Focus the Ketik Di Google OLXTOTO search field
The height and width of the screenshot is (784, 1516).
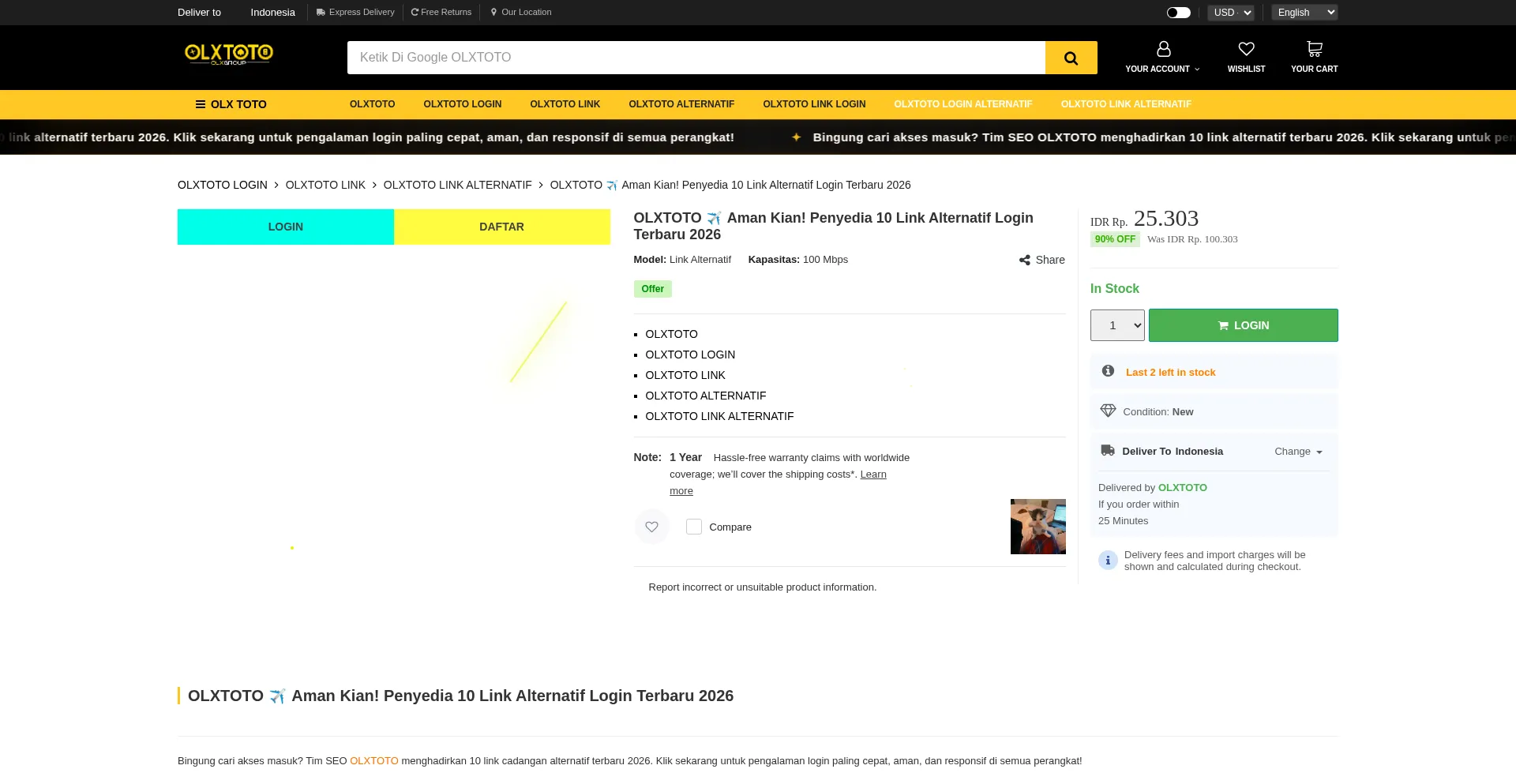click(x=696, y=58)
